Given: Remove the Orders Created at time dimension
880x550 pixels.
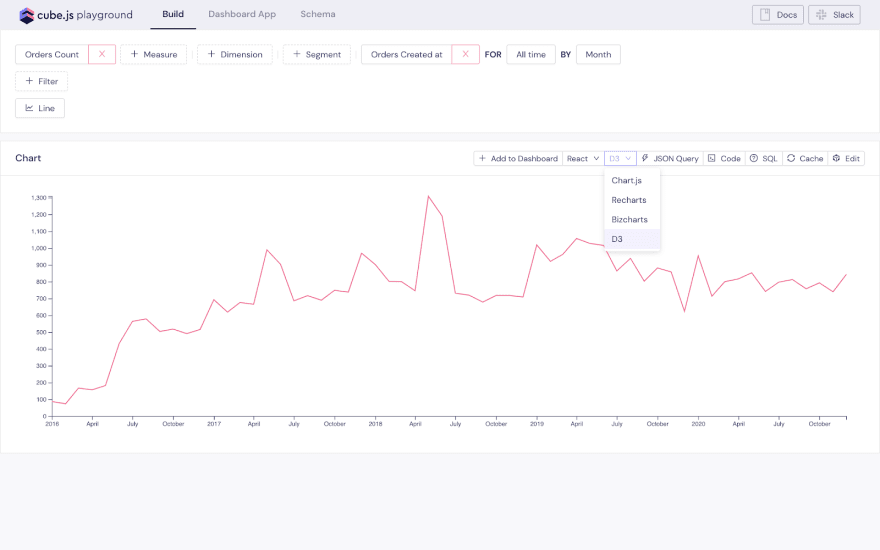Looking at the screenshot, I should [x=465, y=54].
